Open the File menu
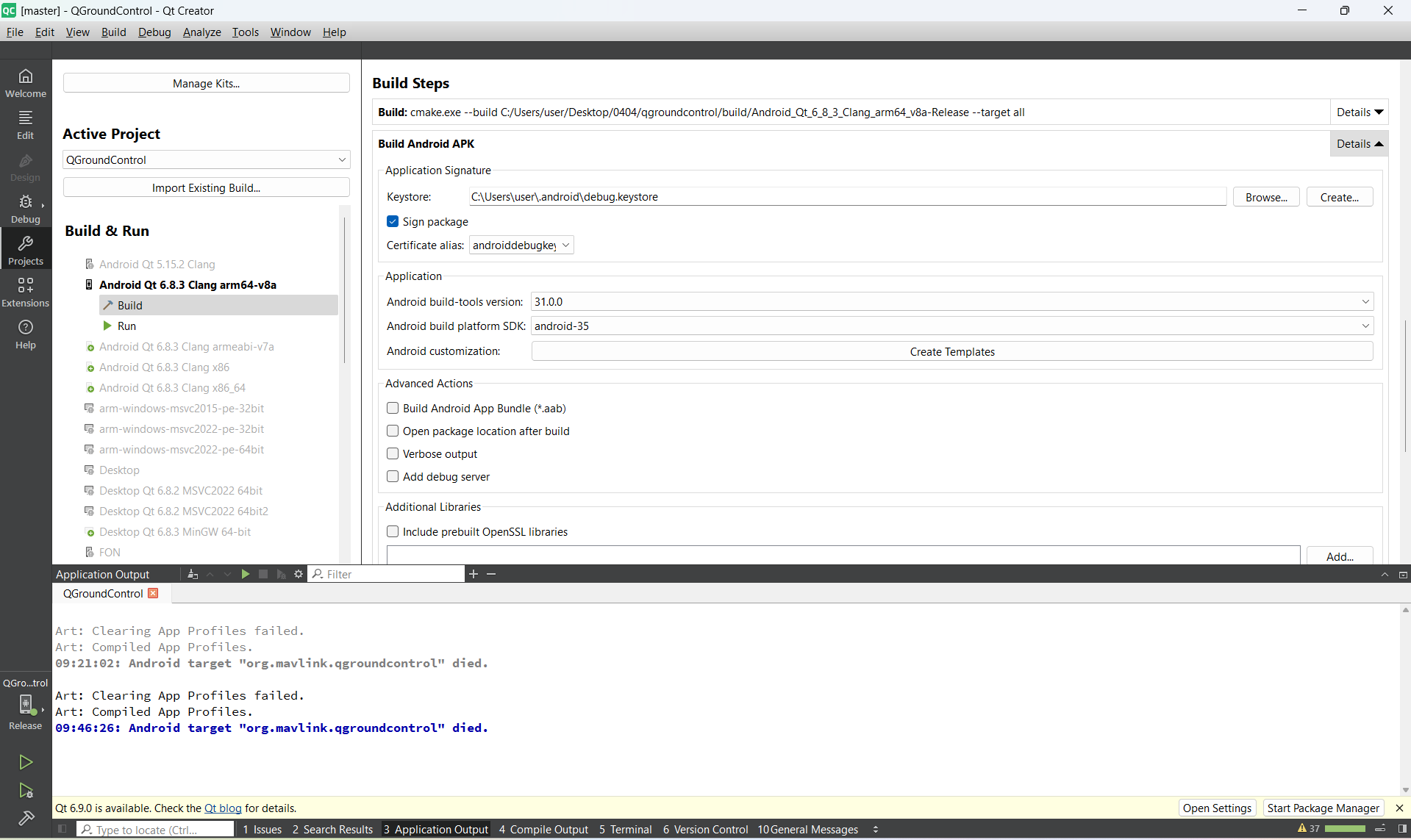Screen dimensions: 1411x840 (x=15, y=32)
